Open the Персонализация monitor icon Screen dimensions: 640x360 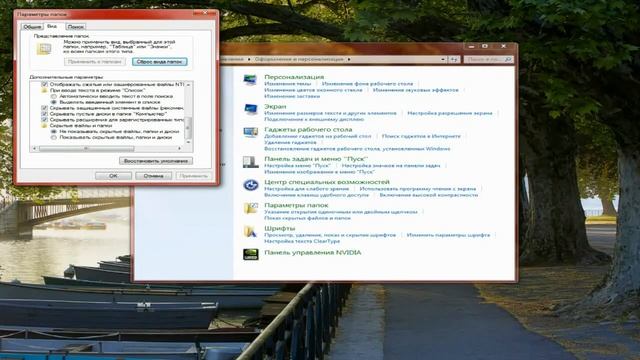[x=250, y=80]
